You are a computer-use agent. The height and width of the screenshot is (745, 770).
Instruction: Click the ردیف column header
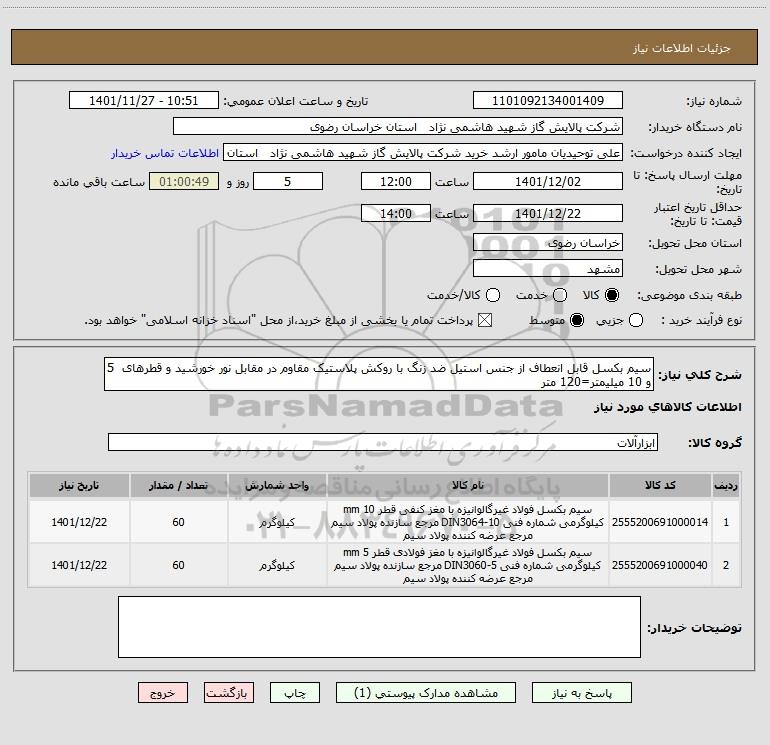click(726, 485)
